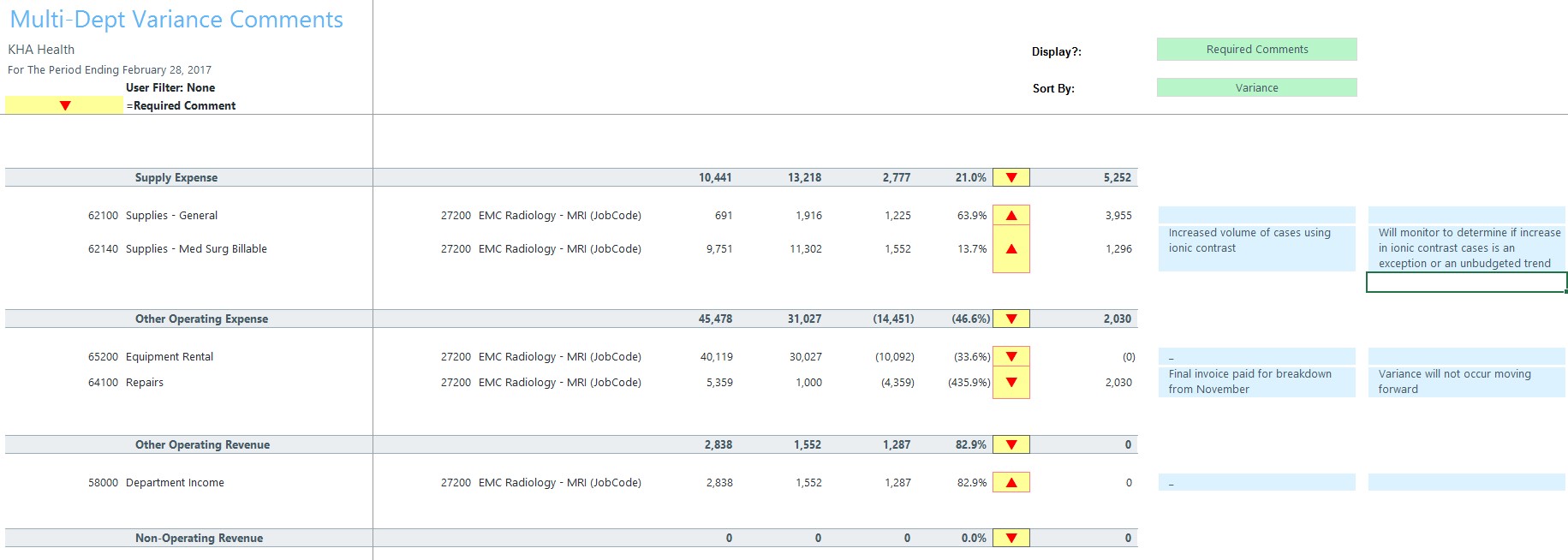Click '65200 Equipment Rental' row label
Viewport: 1568px width, 560px height.
pos(151,356)
